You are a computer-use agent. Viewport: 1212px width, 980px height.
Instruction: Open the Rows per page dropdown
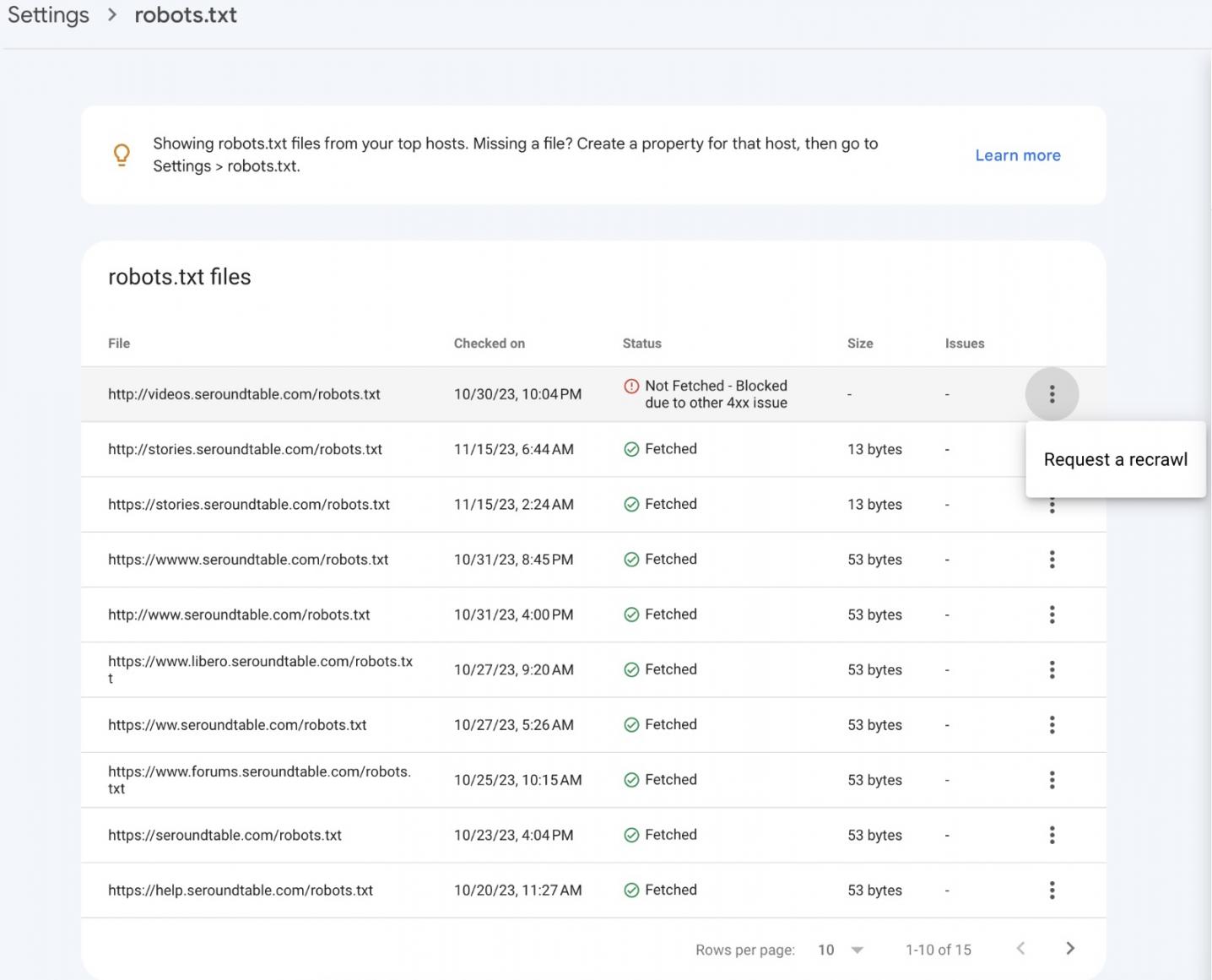[x=841, y=950]
